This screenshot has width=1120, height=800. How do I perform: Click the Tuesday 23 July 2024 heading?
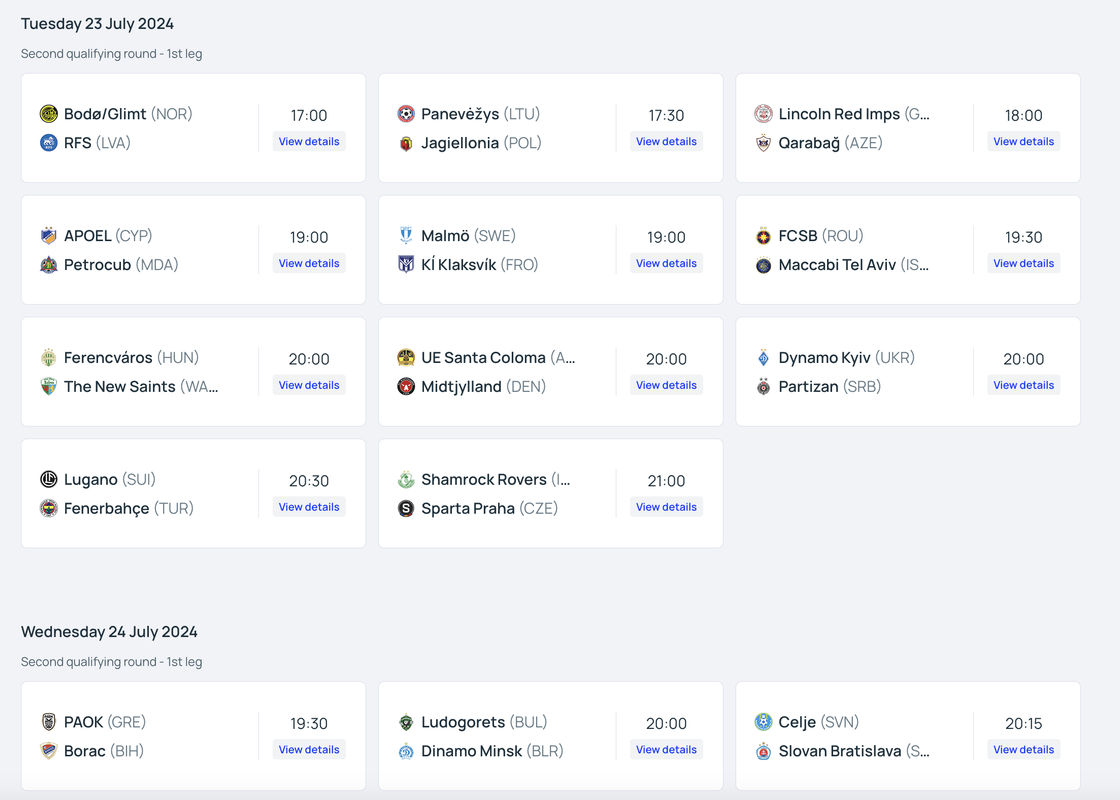pyautogui.click(x=97, y=24)
